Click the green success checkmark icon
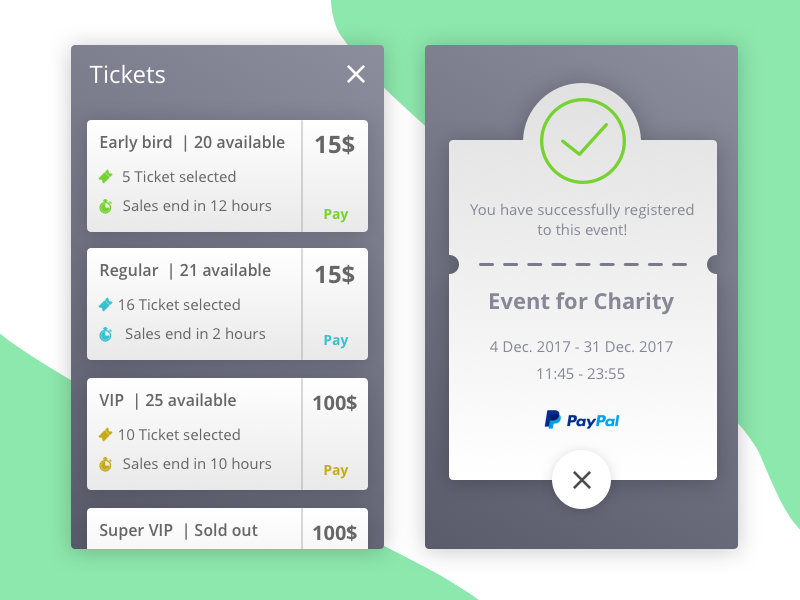 581,142
